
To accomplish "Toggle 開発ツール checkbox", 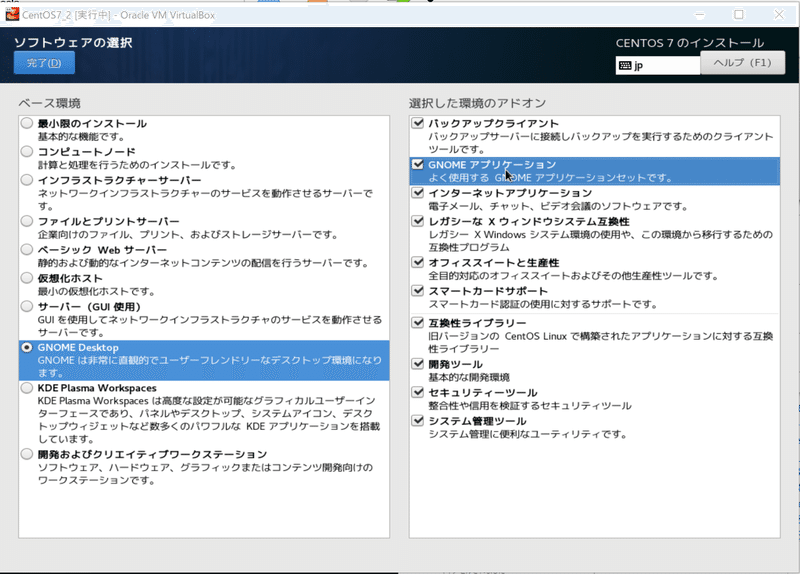I will coord(418,364).
